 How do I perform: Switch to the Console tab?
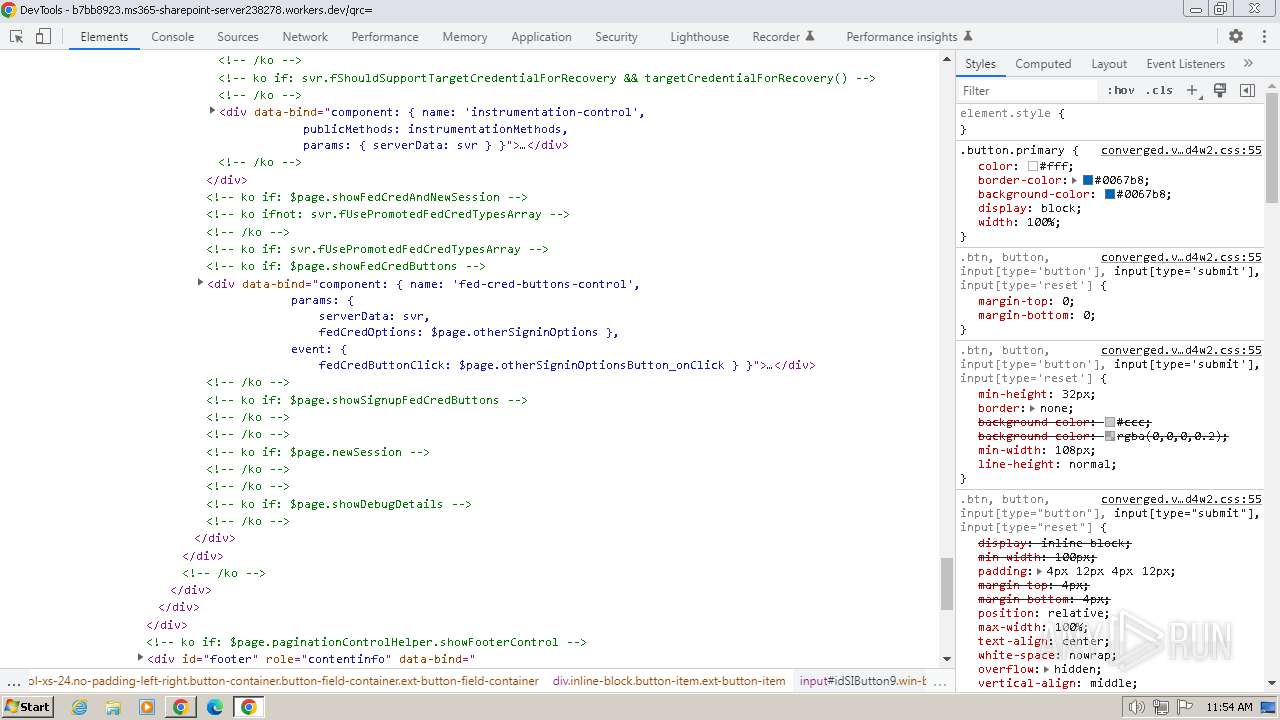173,36
